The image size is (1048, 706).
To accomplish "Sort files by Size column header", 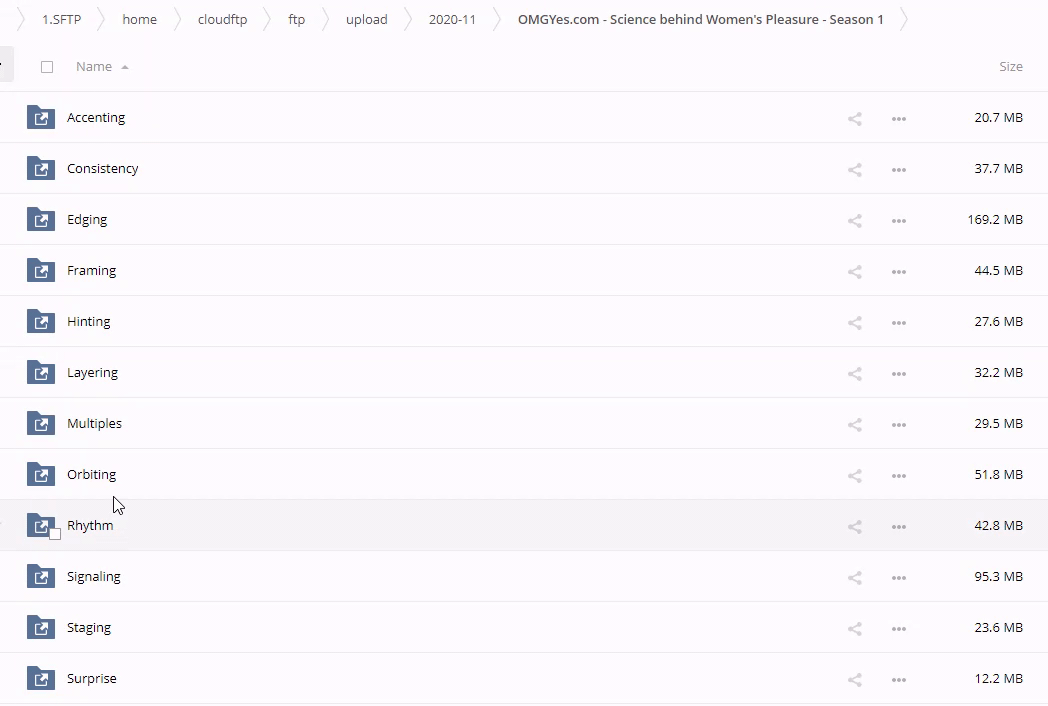I will coord(1010,67).
